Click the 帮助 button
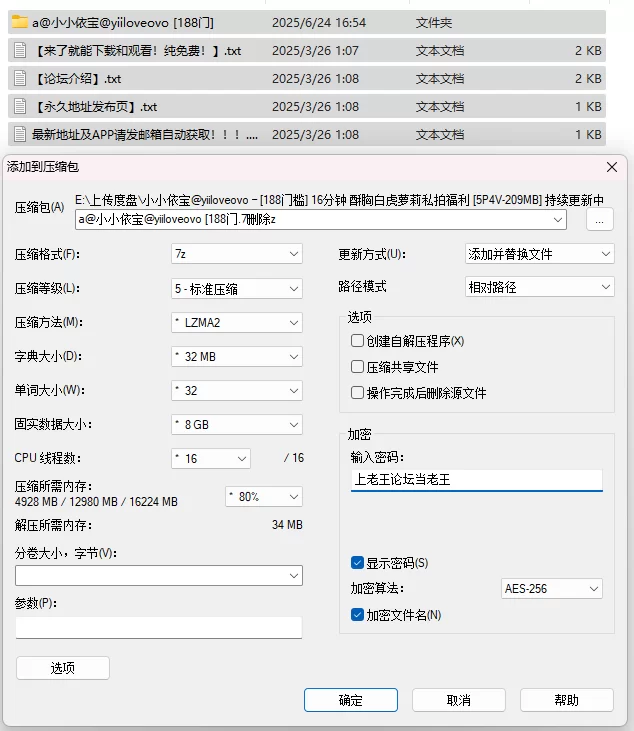 coord(566,700)
